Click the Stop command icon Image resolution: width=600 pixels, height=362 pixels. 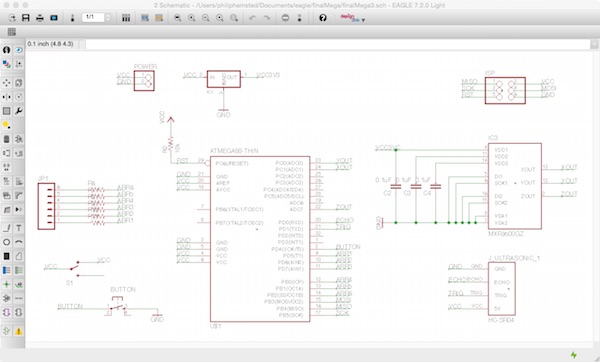click(285, 18)
